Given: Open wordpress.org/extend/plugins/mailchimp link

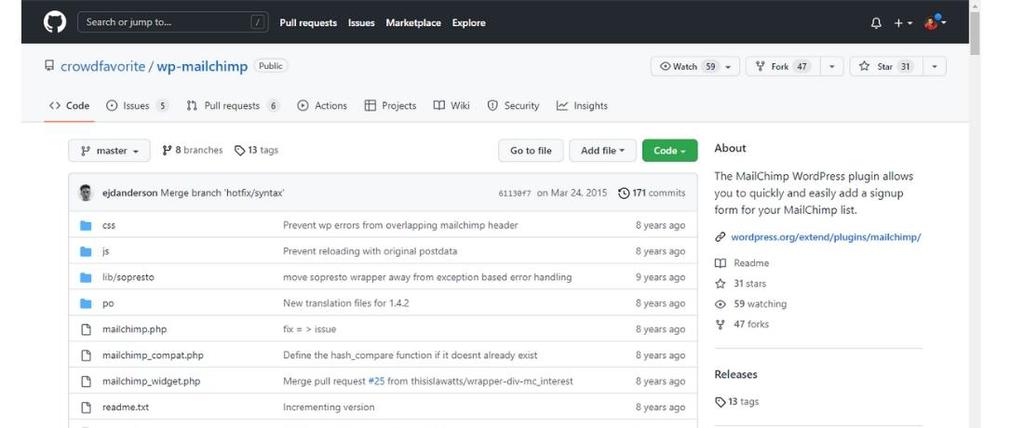Looking at the screenshot, I should 825,237.
